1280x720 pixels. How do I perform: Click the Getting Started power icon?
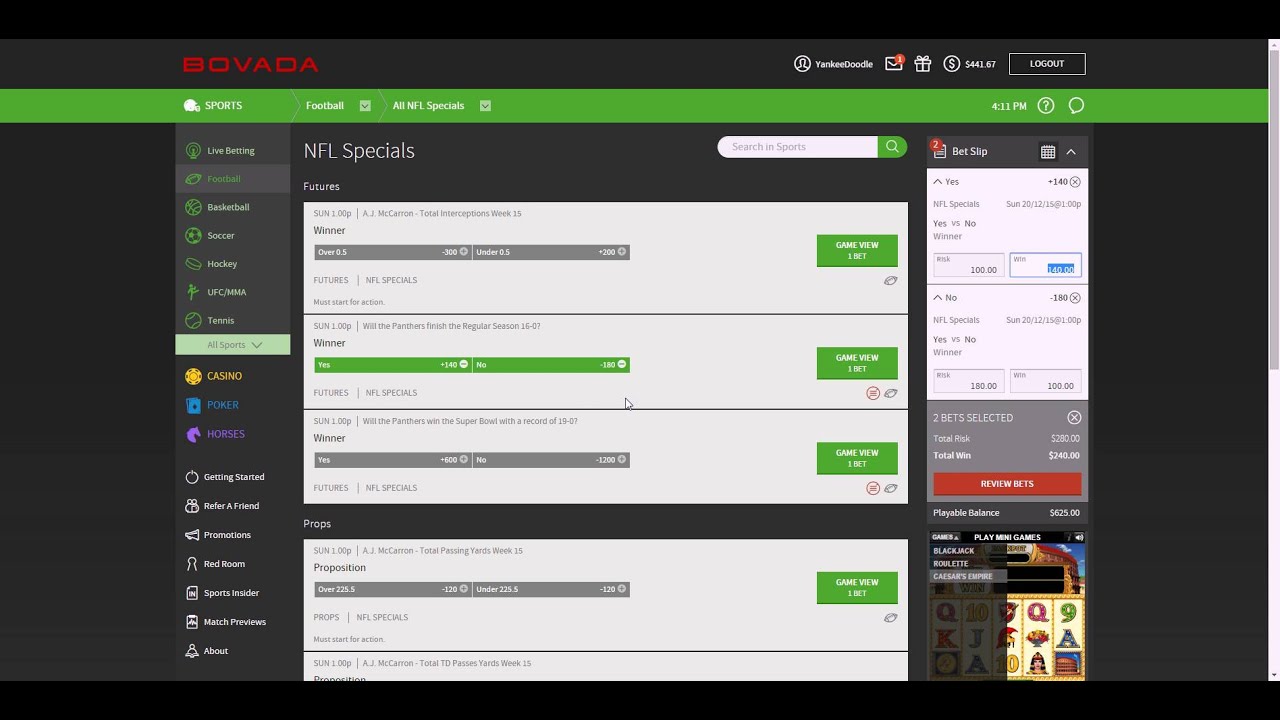point(192,477)
